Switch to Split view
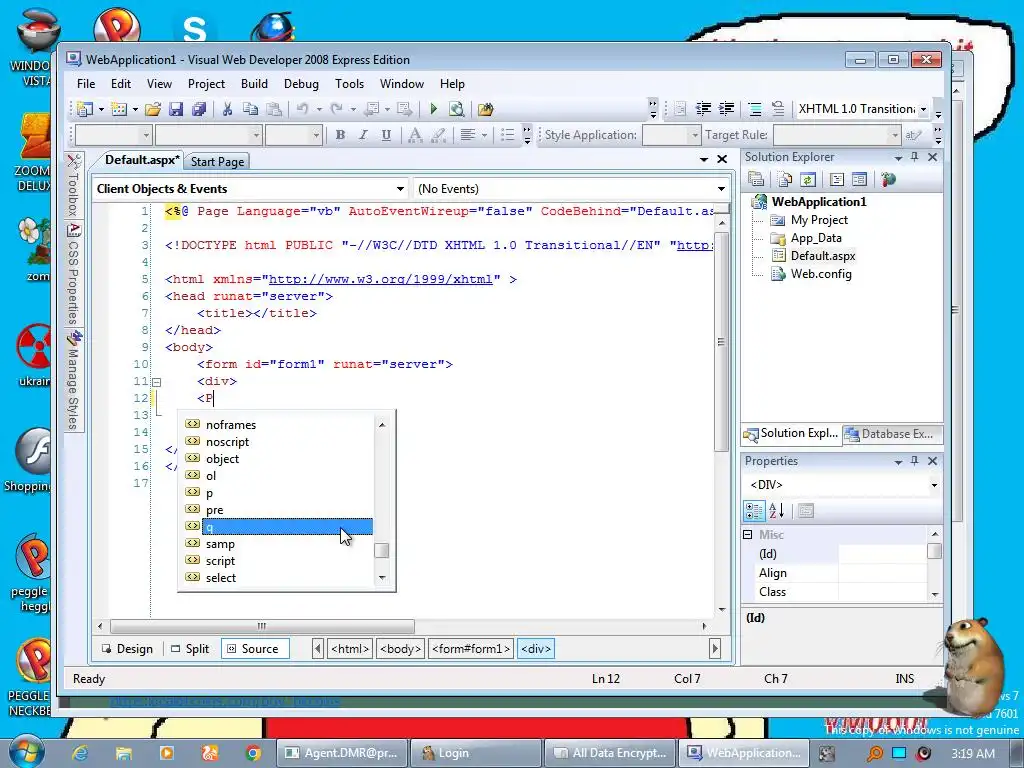Screen dimensions: 1024x768 (190, 648)
